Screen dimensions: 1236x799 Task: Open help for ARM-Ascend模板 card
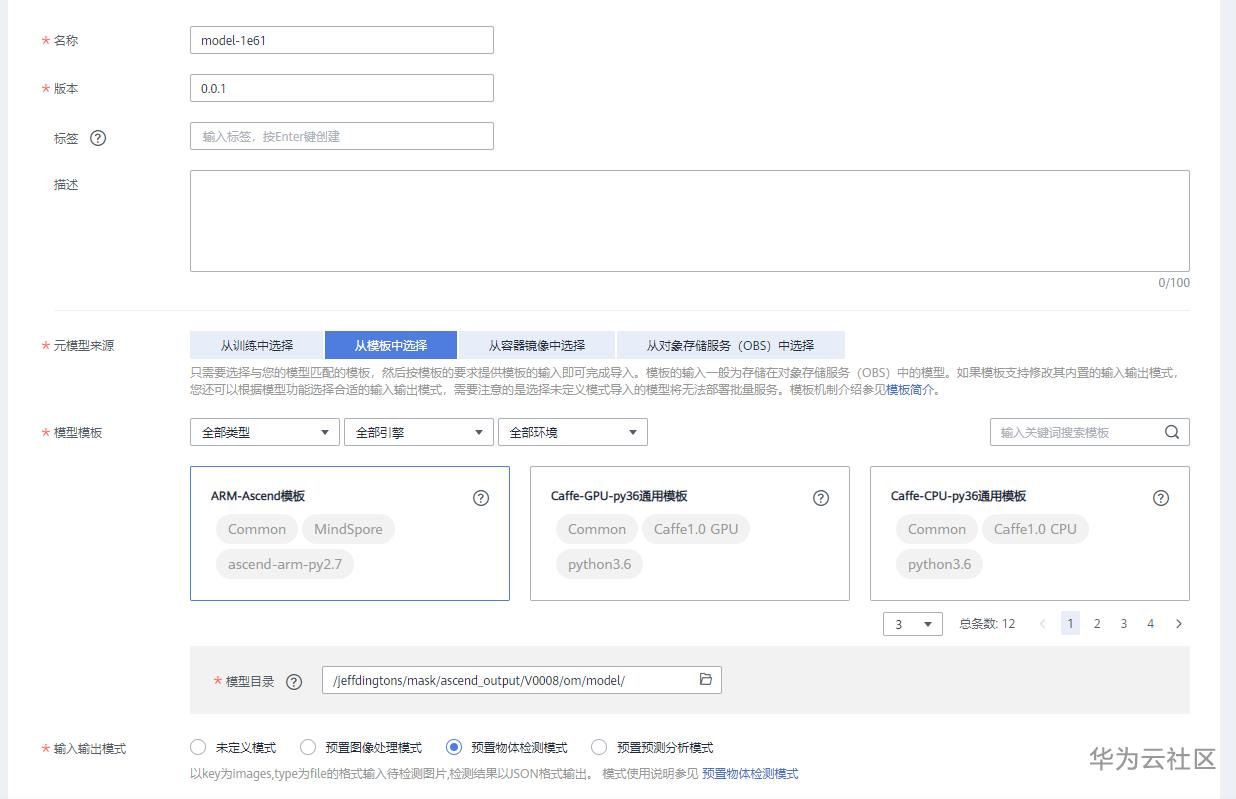[481, 498]
